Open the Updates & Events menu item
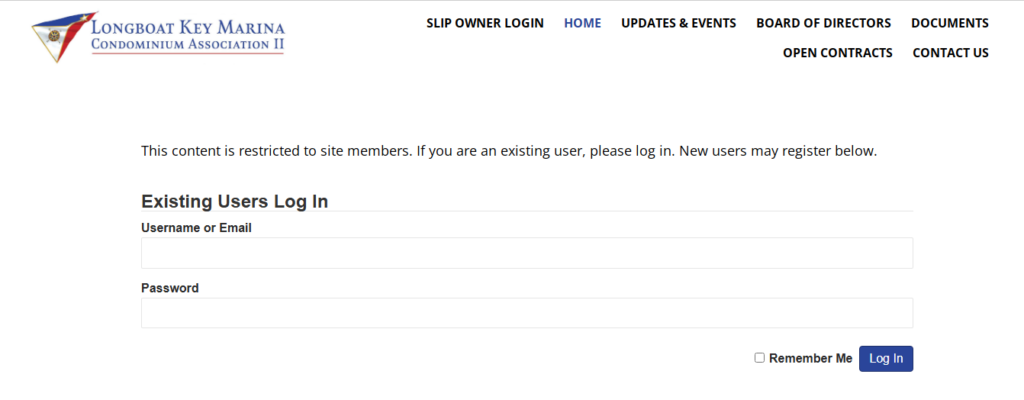Image resolution: width=1024 pixels, height=400 pixels. tap(678, 23)
